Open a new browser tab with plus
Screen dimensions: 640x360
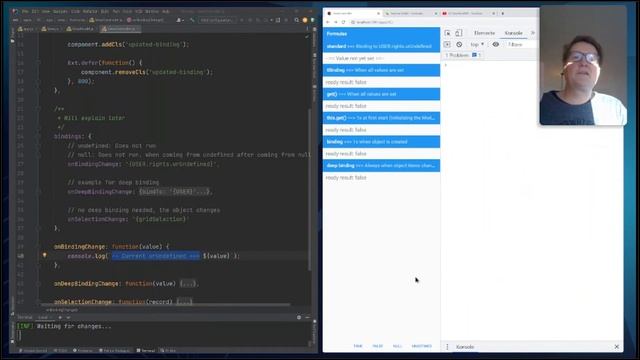[502, 13]
